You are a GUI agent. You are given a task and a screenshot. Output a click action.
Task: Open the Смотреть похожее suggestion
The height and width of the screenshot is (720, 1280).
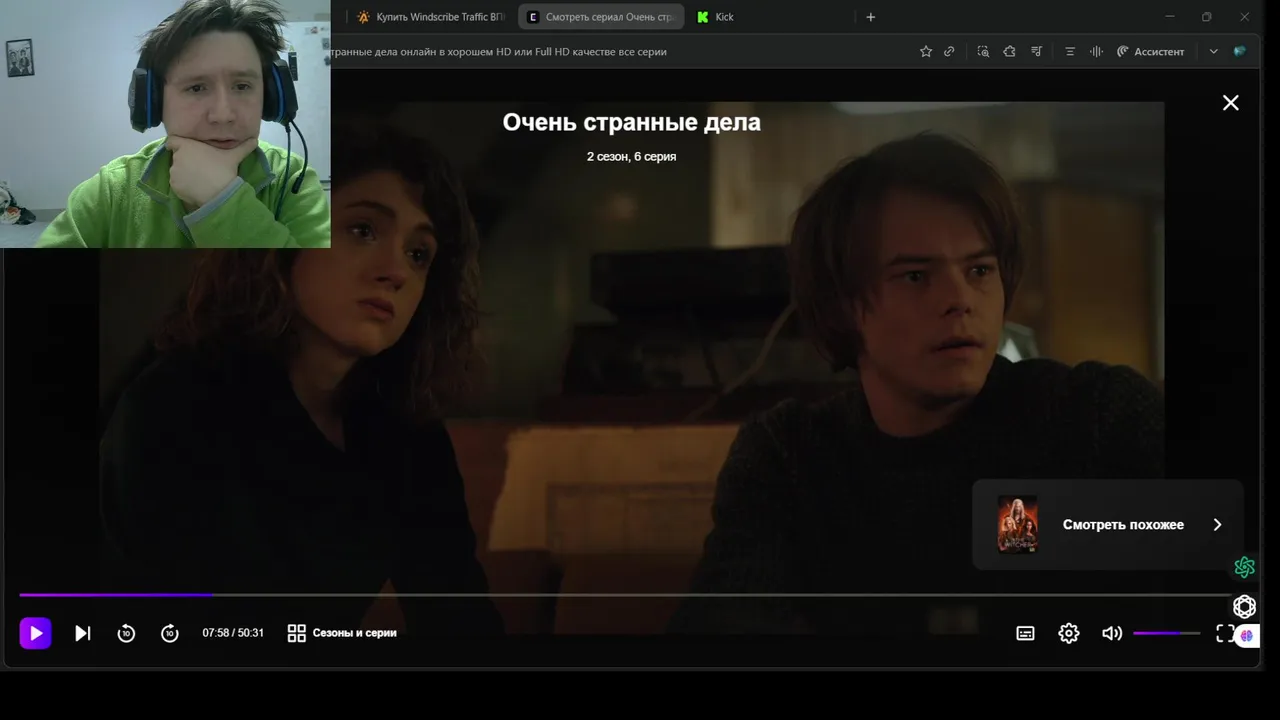(x=1108, y=524)
